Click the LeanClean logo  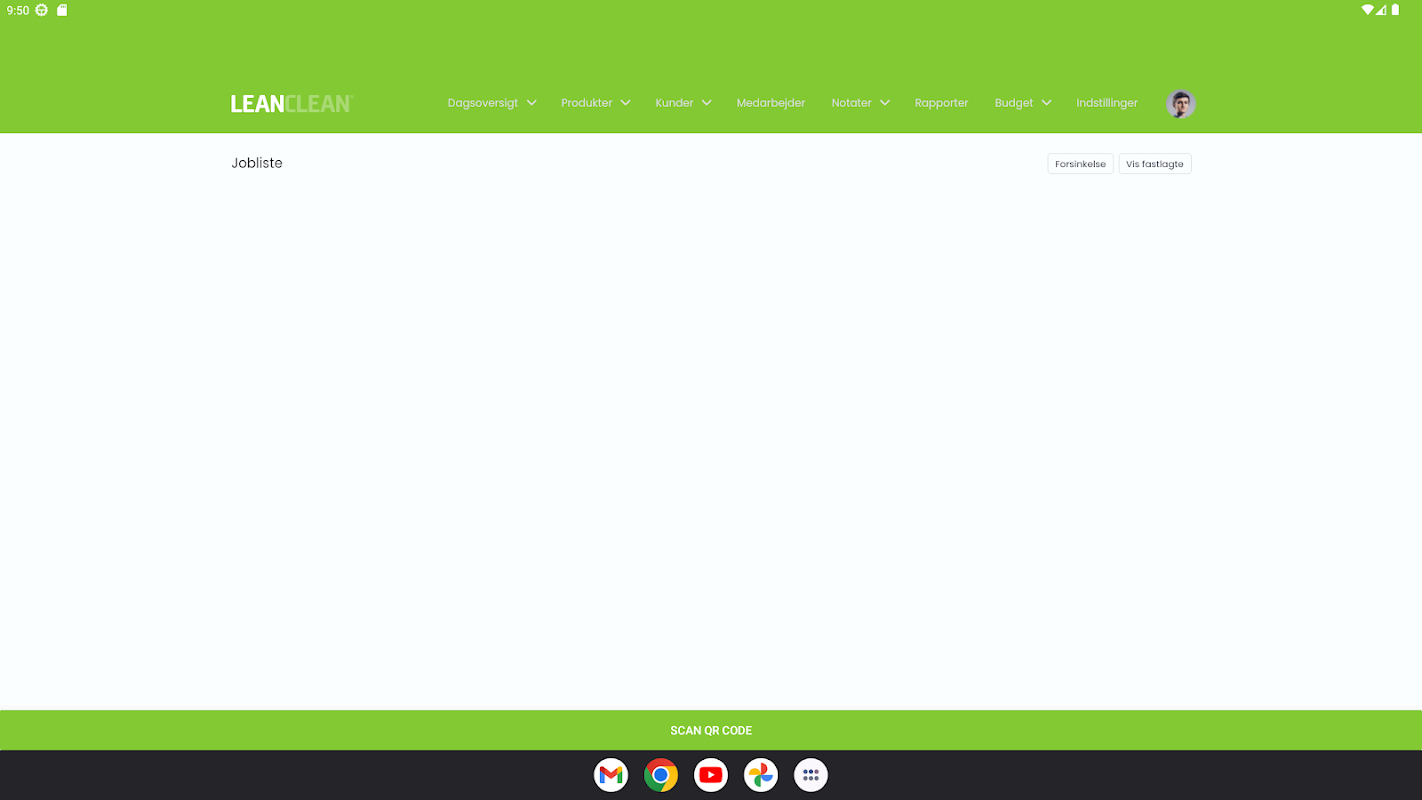[291, 103]
